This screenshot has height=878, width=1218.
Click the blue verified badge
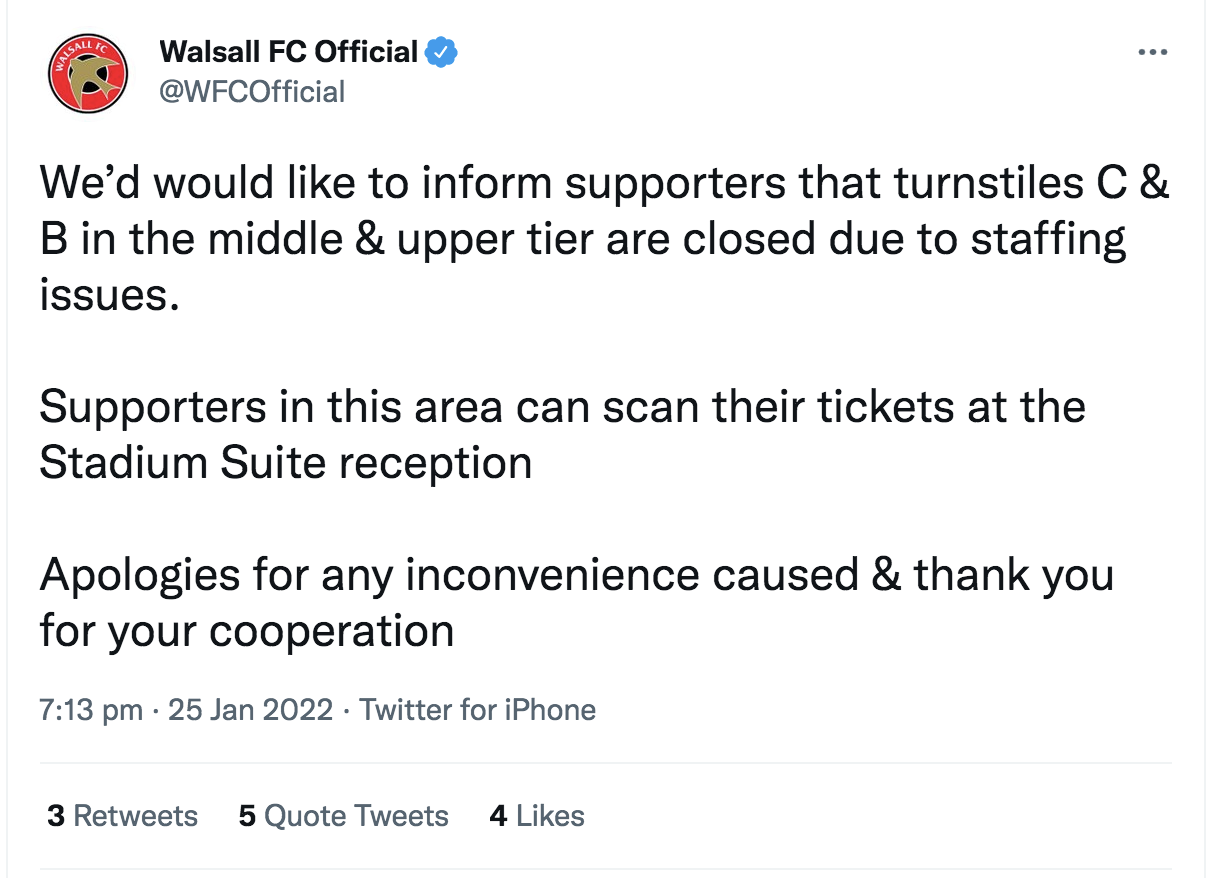[x=442, y=51]
